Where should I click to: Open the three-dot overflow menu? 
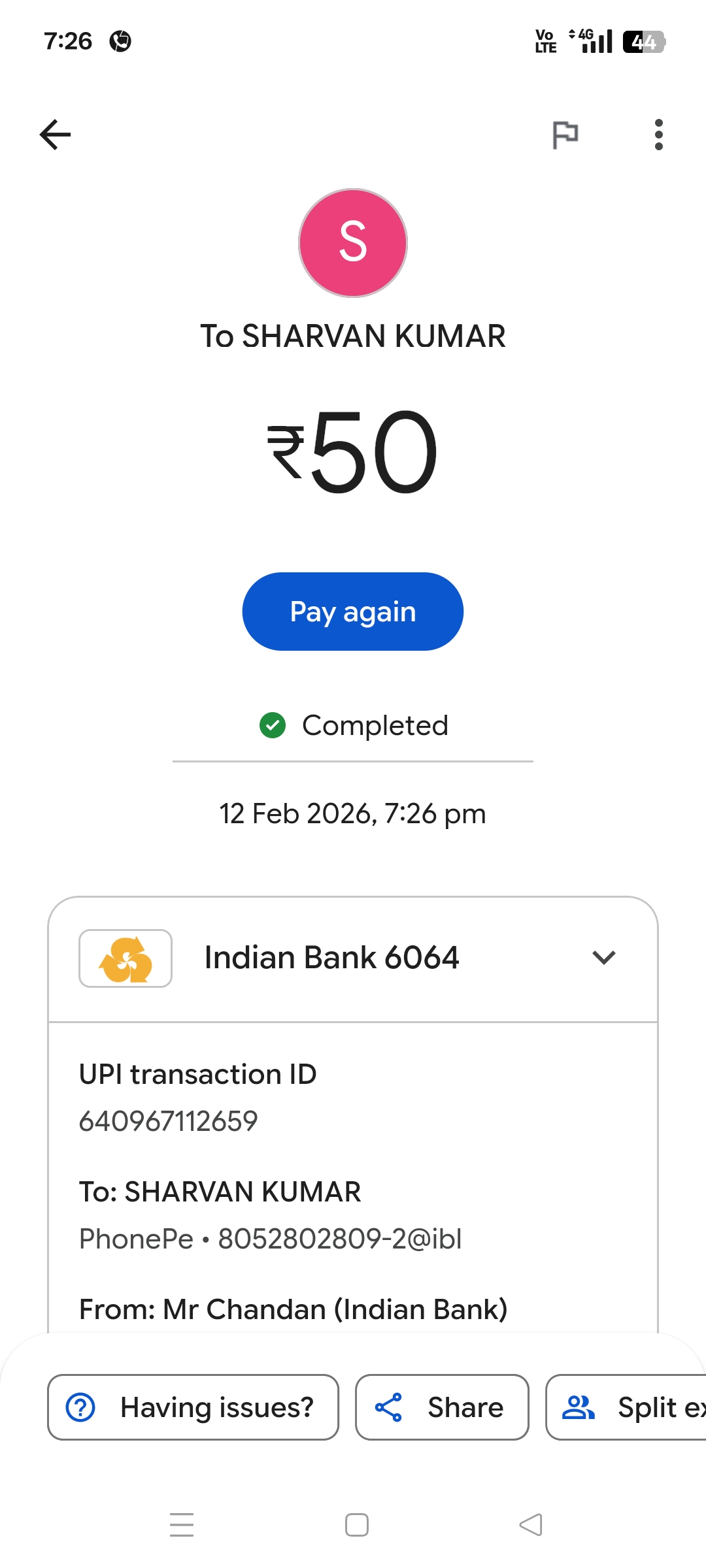[x=658, y=135]
